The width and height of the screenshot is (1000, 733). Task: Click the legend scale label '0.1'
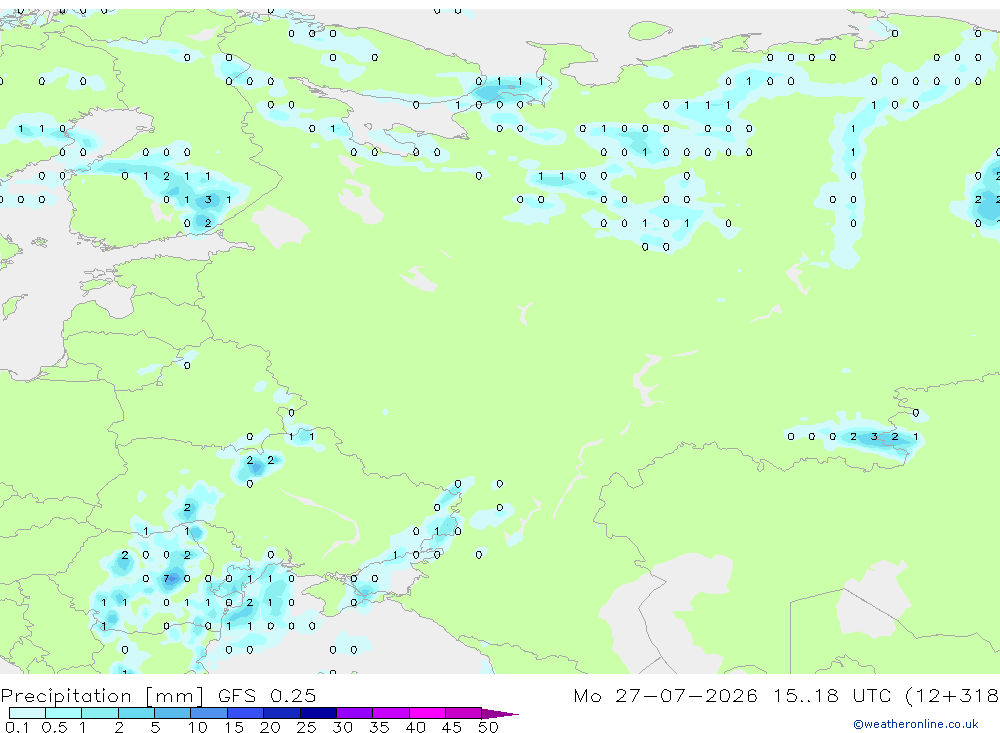coord(17,727)
